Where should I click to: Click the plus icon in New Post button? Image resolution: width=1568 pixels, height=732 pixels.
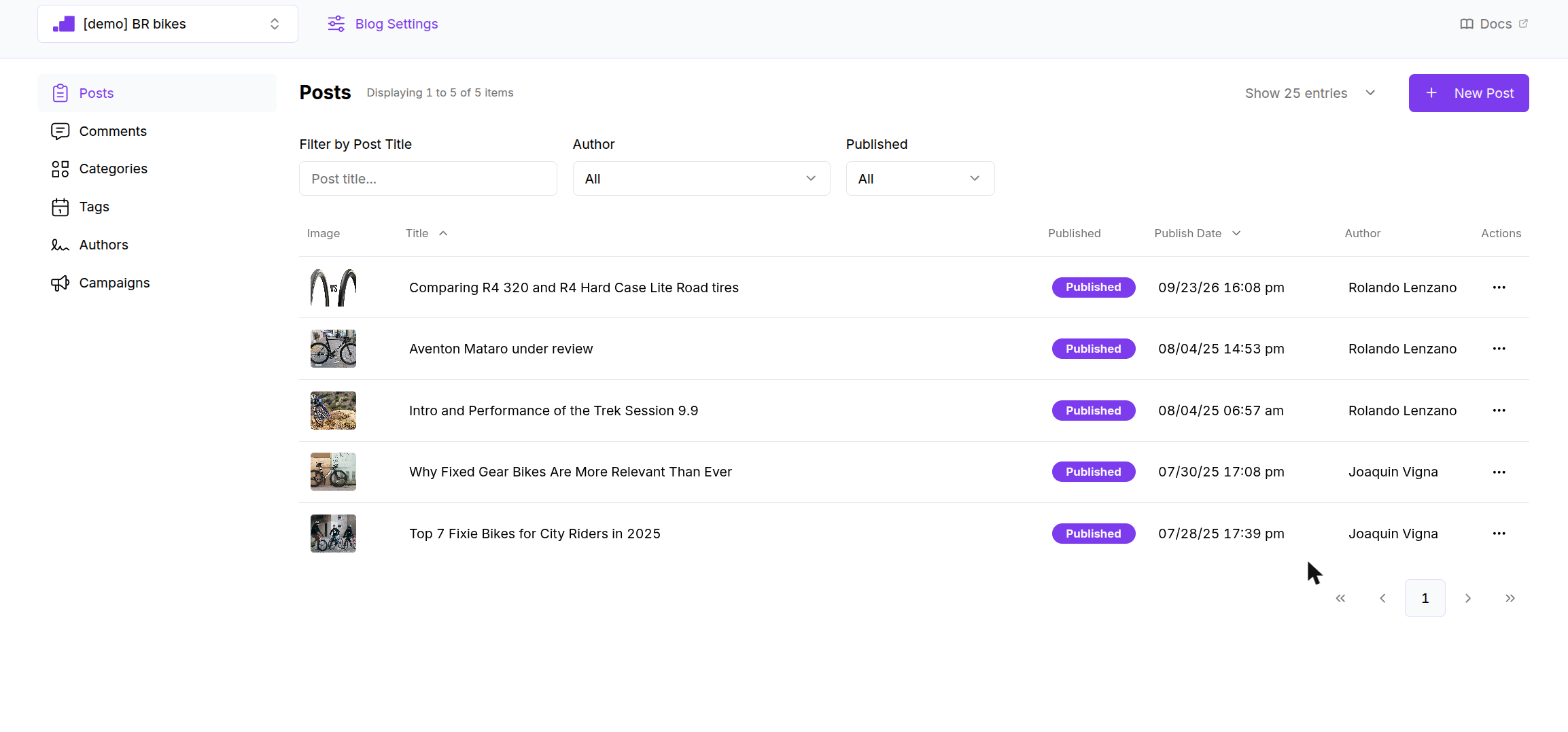coord(1431,93)
